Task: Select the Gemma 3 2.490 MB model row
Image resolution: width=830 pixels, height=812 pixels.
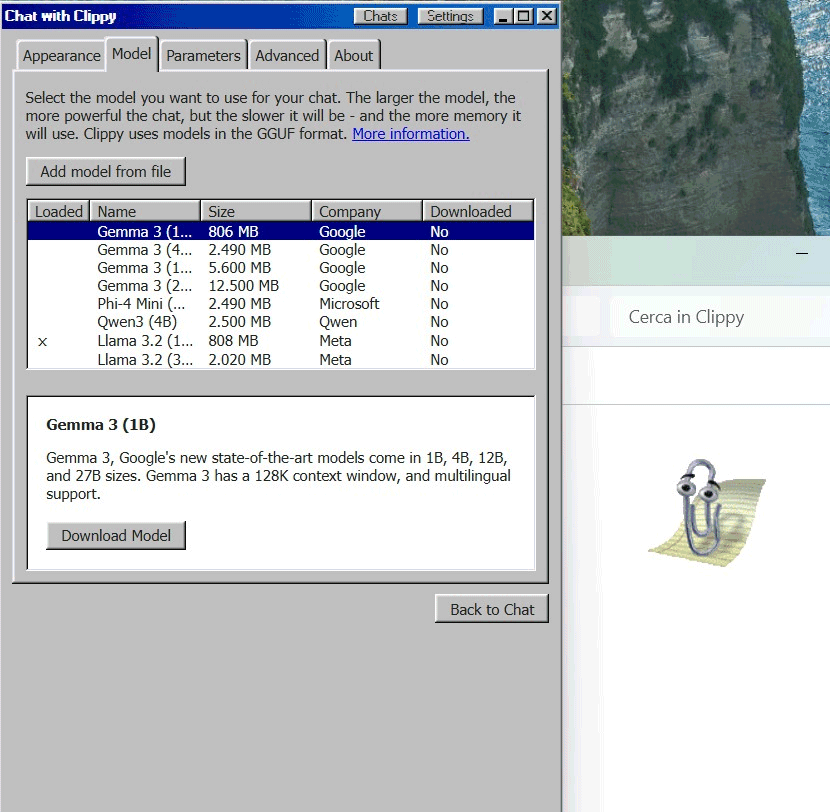Action: tap(281, 250)
